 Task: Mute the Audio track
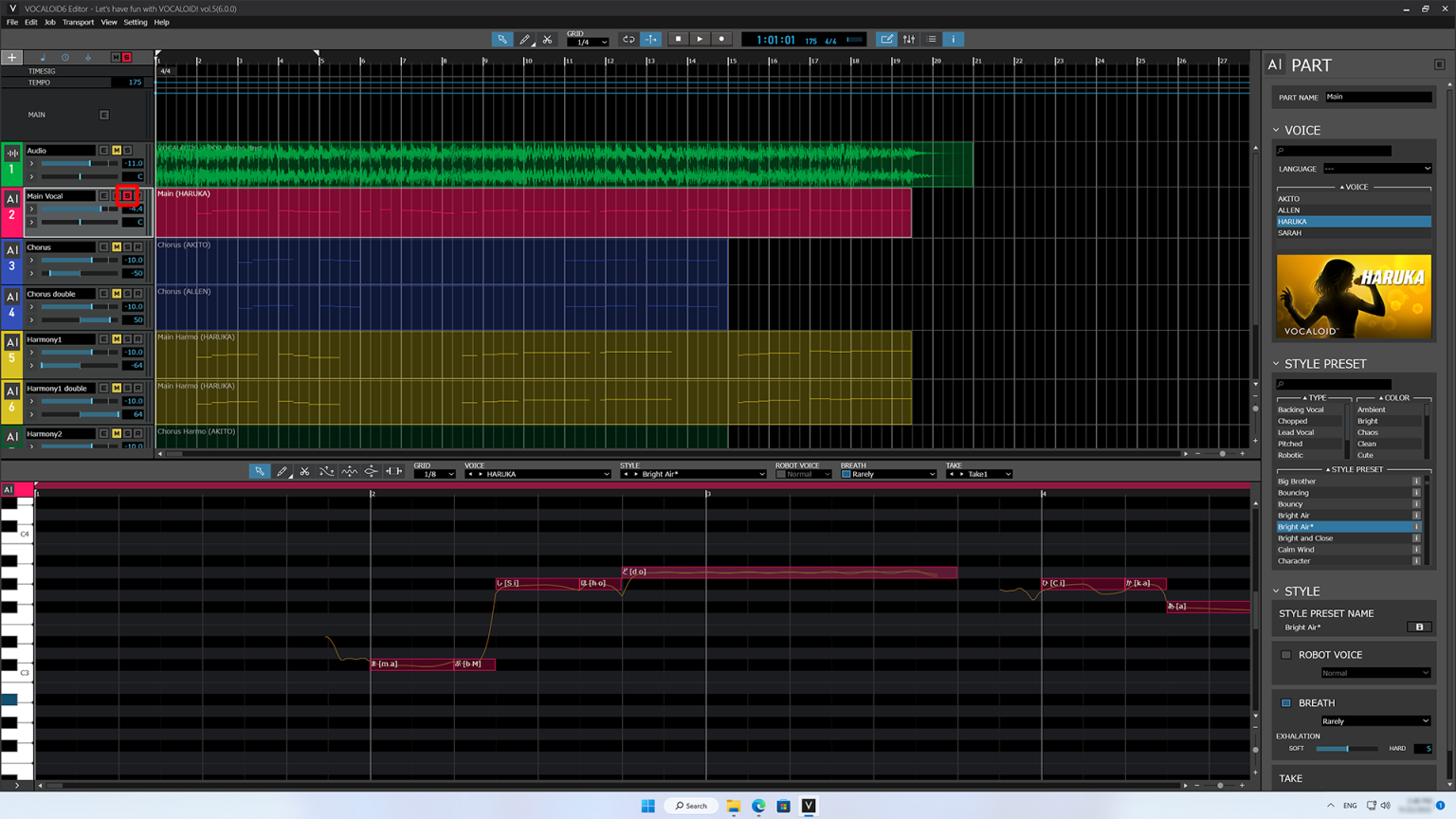pos(117,150)
